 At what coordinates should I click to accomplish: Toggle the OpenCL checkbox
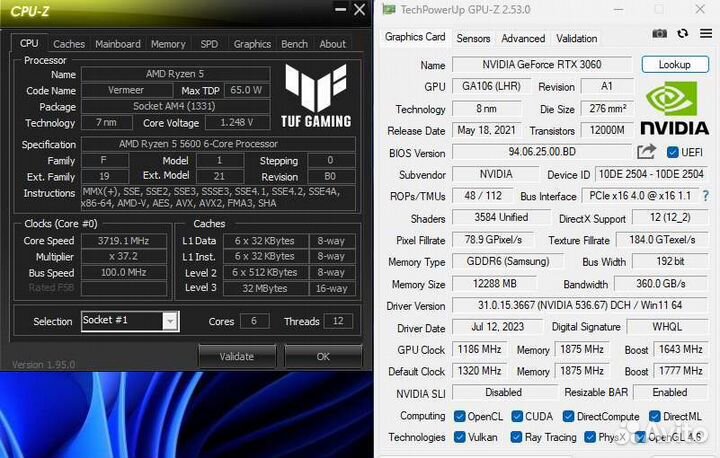coord(459,416)
